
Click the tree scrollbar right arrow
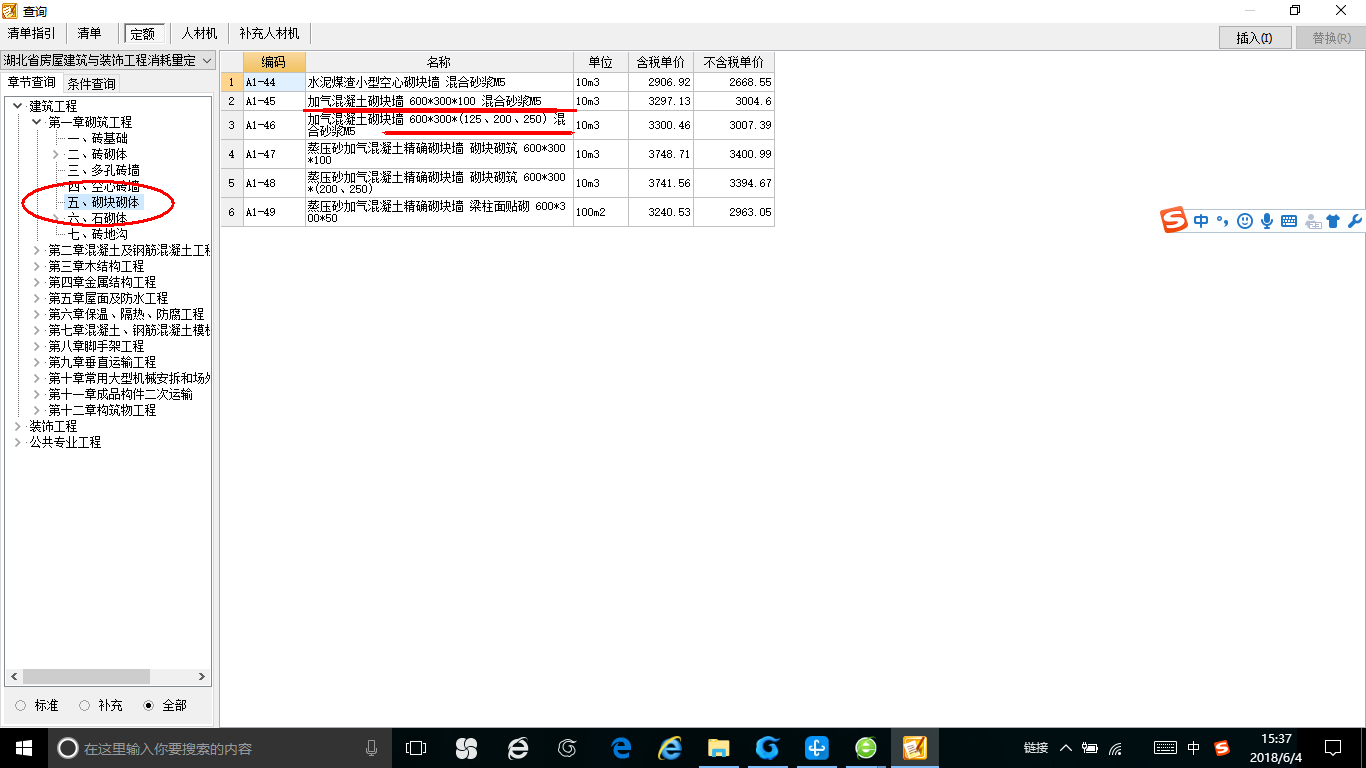point(201,677)
